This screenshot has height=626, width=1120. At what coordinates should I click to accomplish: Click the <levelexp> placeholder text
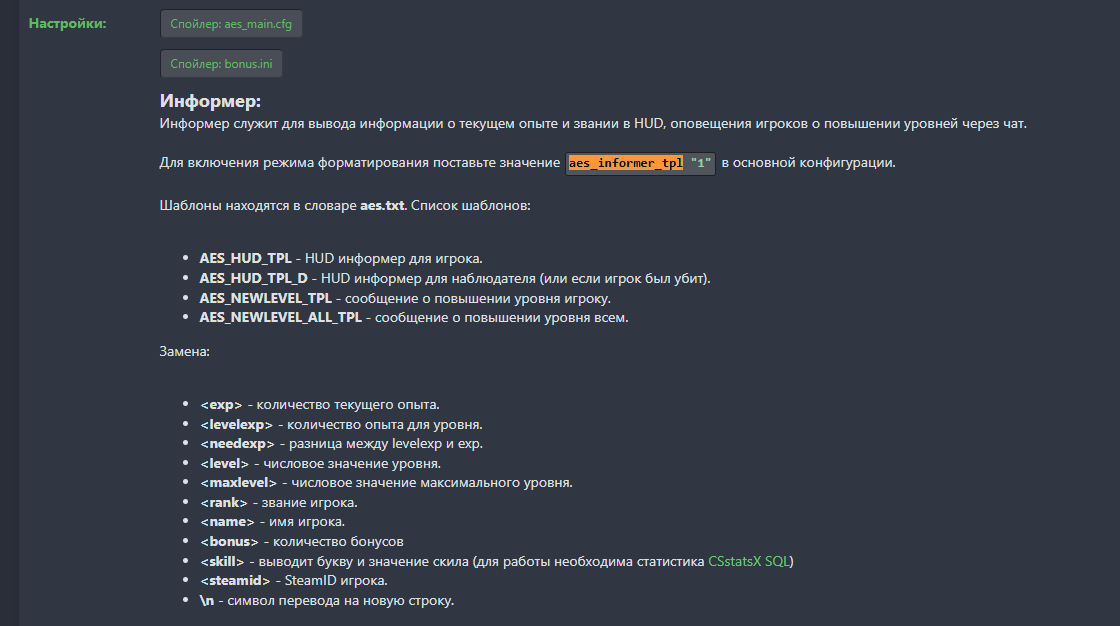tap(236, 425)
